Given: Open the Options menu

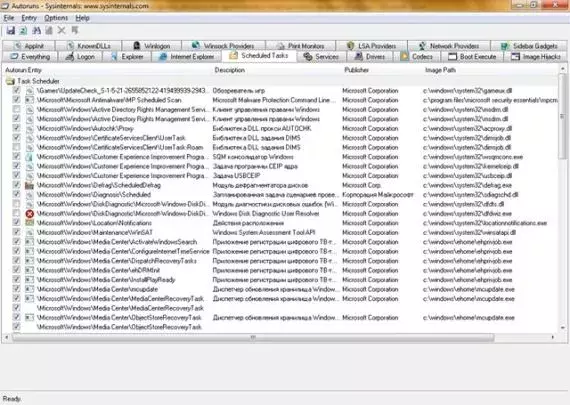Looking at the screenshot, I should [x=56, y=18].
